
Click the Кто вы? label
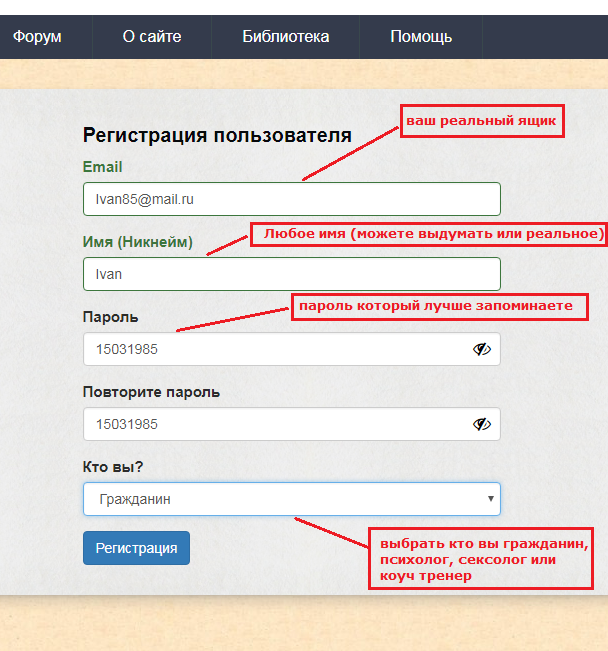point(113,467)
